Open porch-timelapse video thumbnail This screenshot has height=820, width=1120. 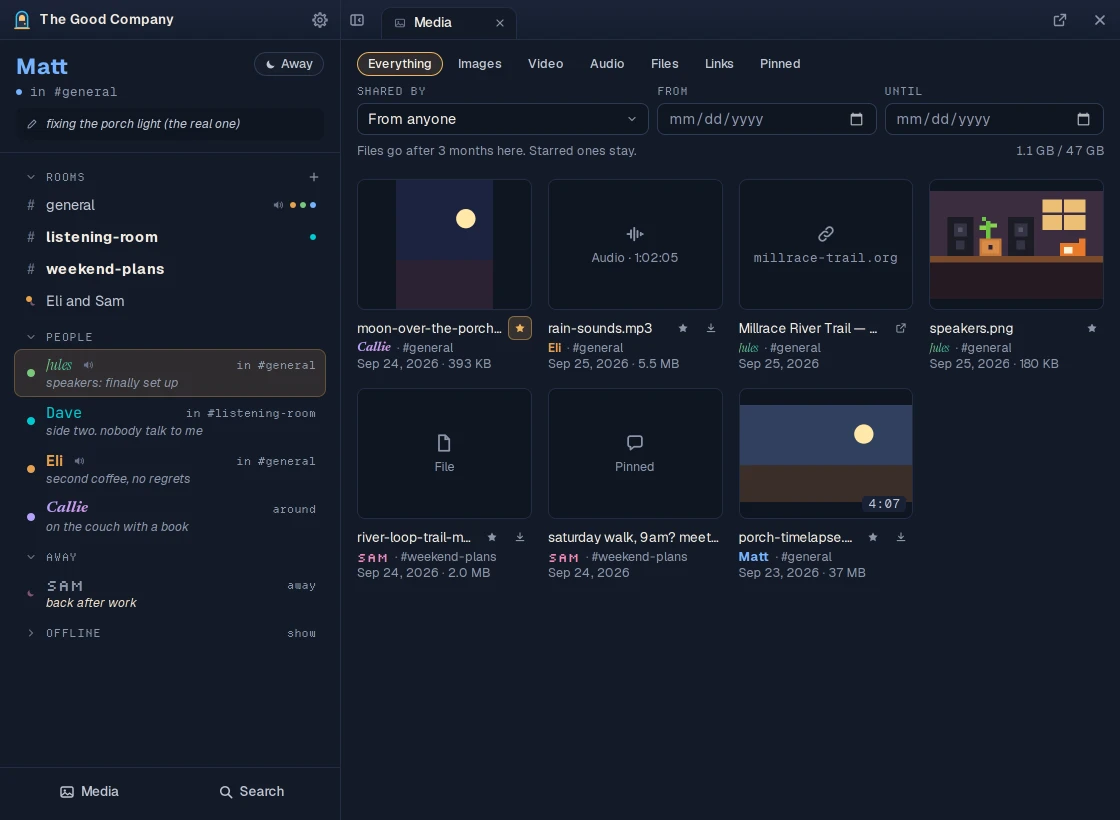tap(826, 453)
